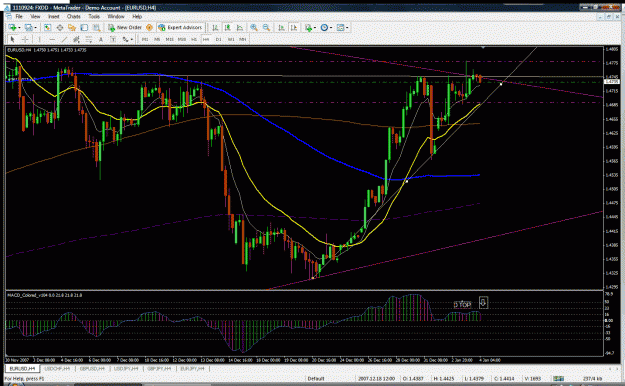Open the Profiles toolbar icon
625x386 pixels.
pyautogui.click(x=29, y=27)
